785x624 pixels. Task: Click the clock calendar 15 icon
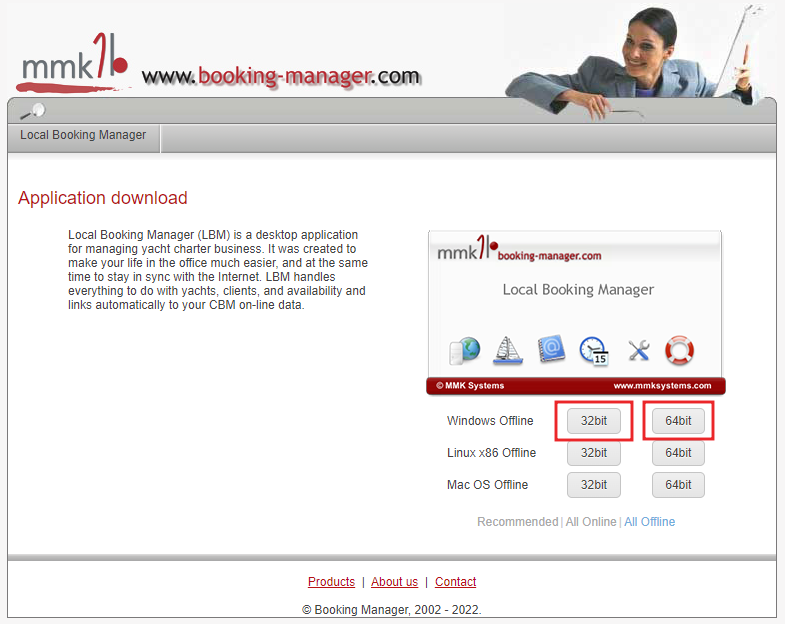click(x=594, y=351)
